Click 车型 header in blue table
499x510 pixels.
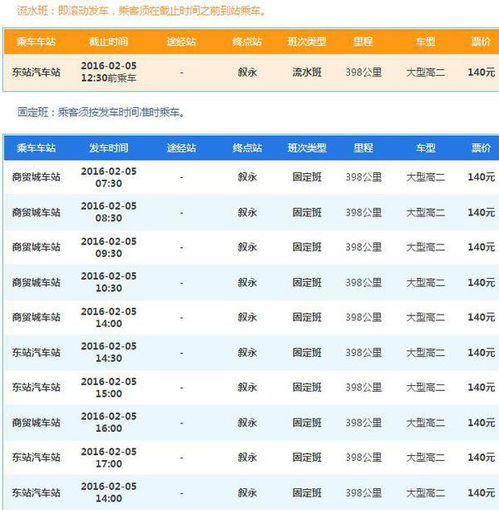(x=426, y=148)
